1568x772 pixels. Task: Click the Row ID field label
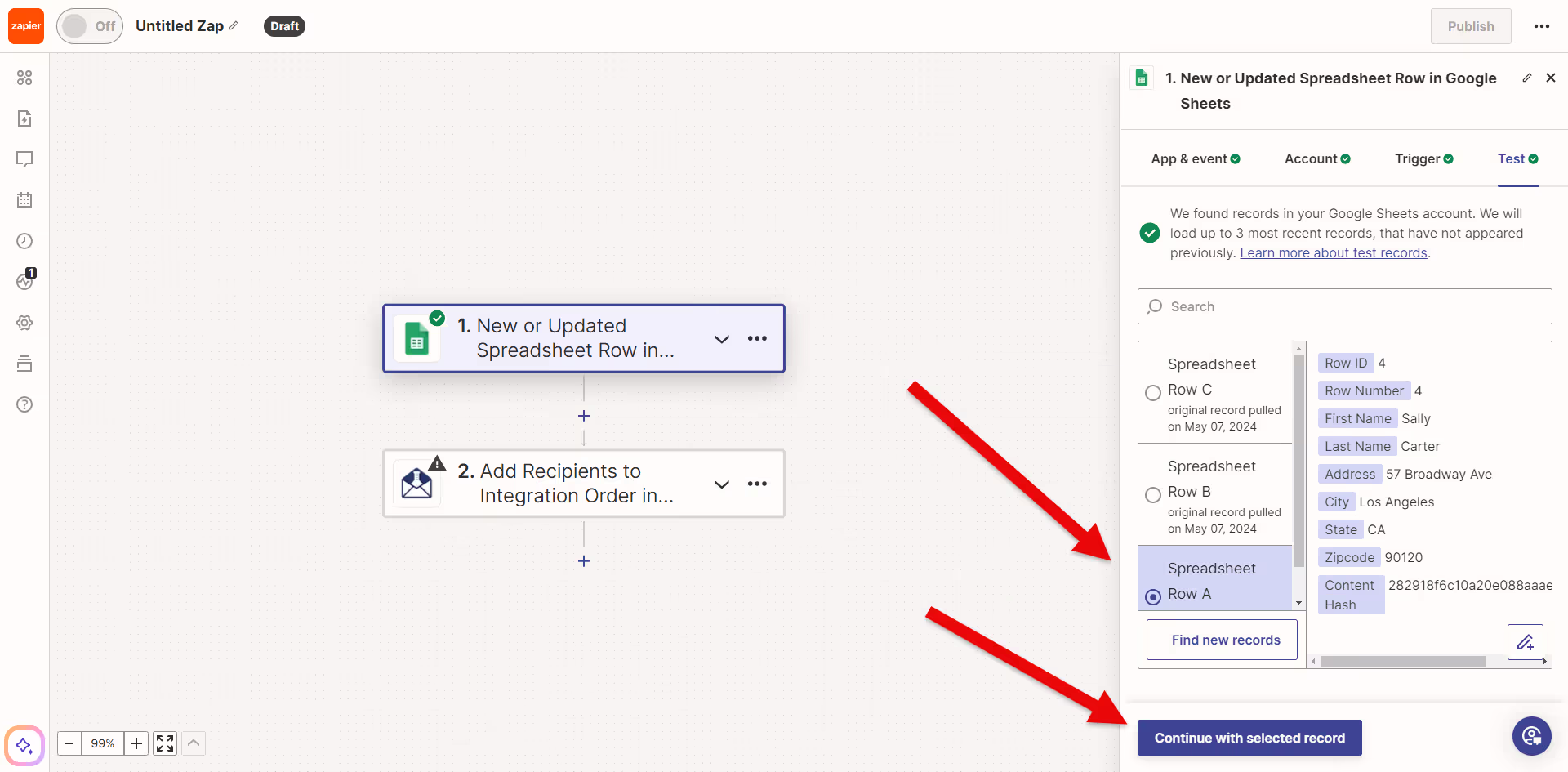(1346, 363)
